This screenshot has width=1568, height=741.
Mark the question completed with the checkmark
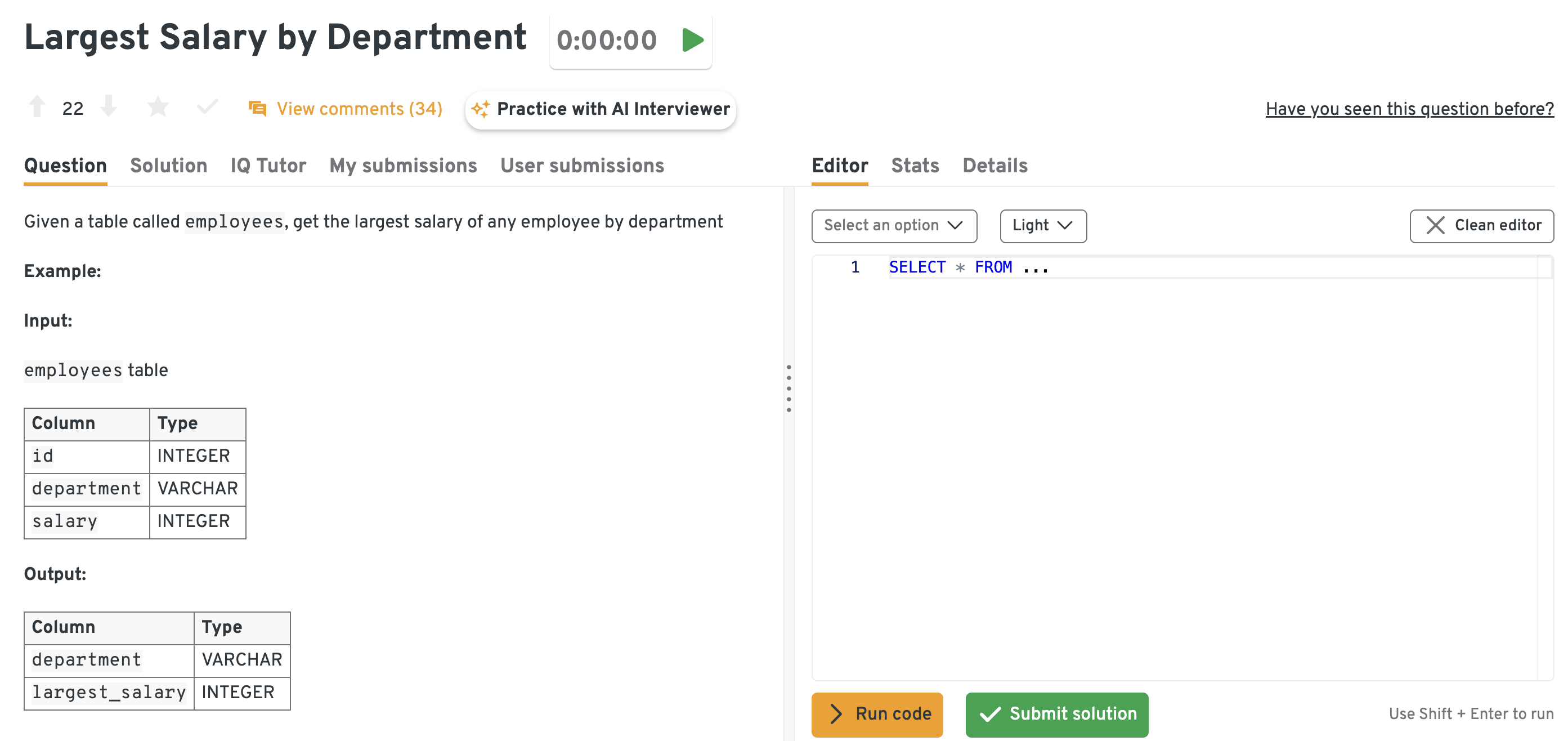pyautogui.click(x=207, y=107)
